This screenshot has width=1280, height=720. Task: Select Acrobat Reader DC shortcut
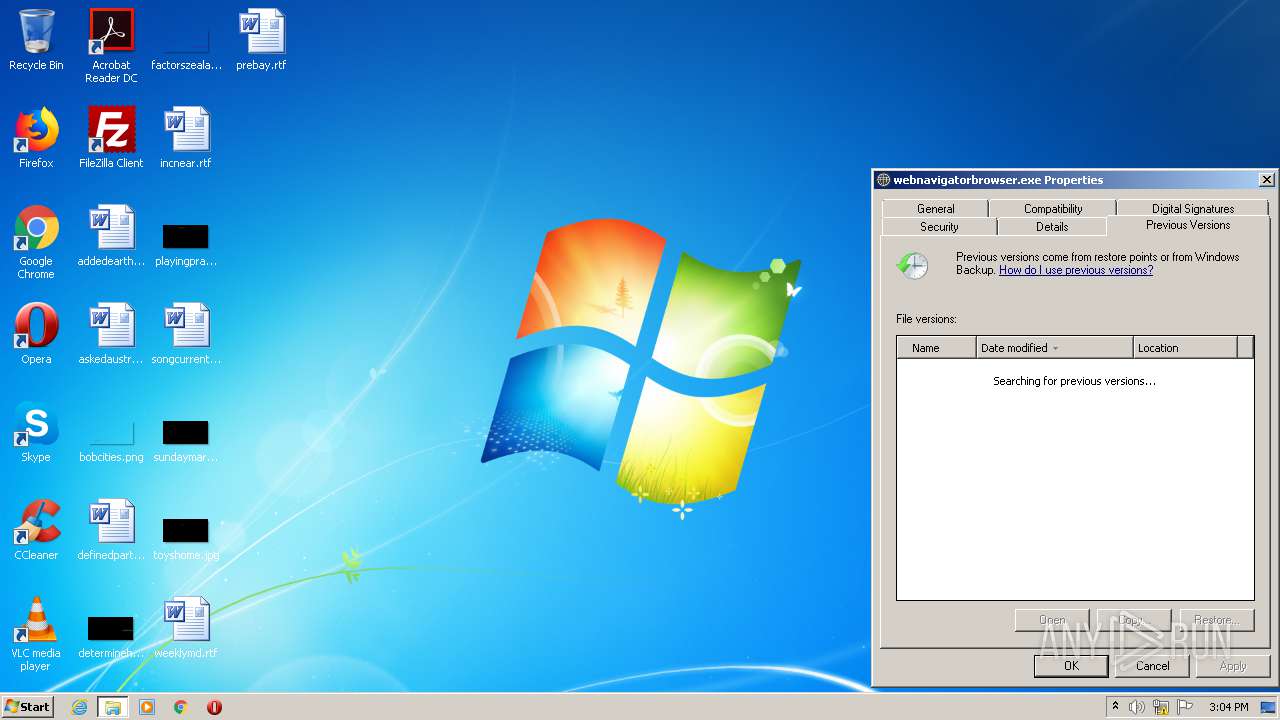click(111, 46)
